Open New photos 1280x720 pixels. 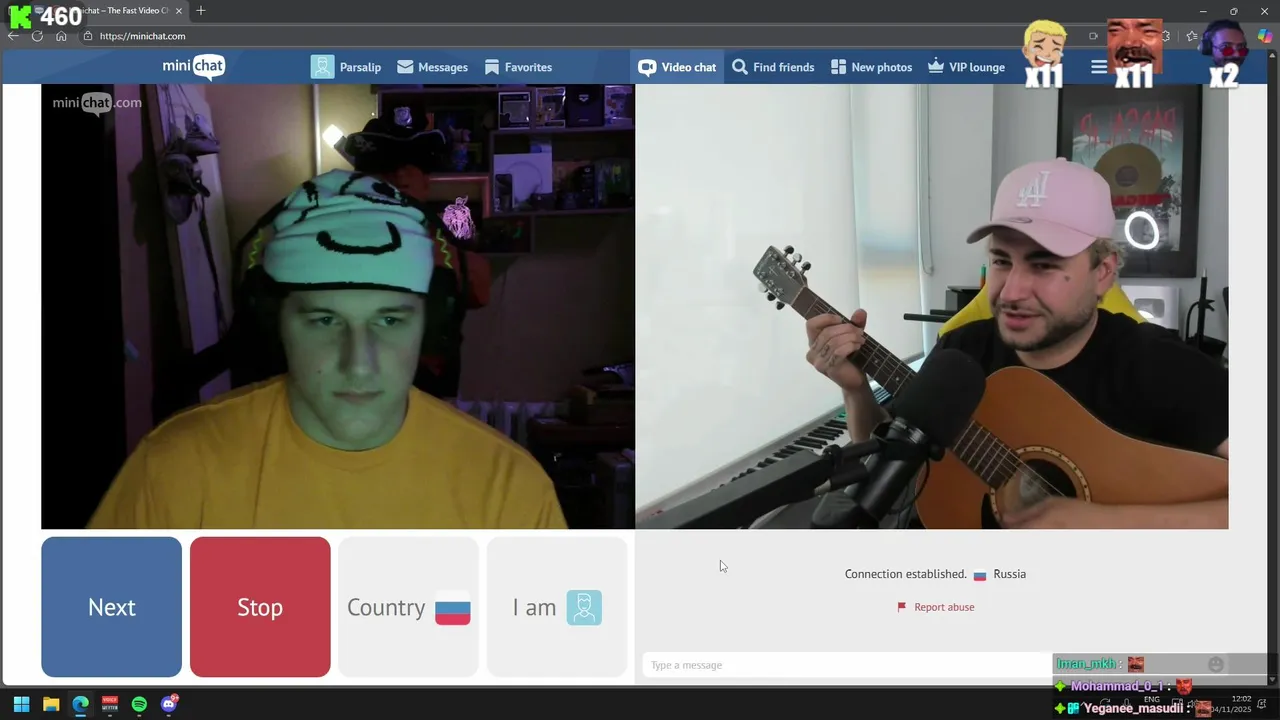click(871, 67)
